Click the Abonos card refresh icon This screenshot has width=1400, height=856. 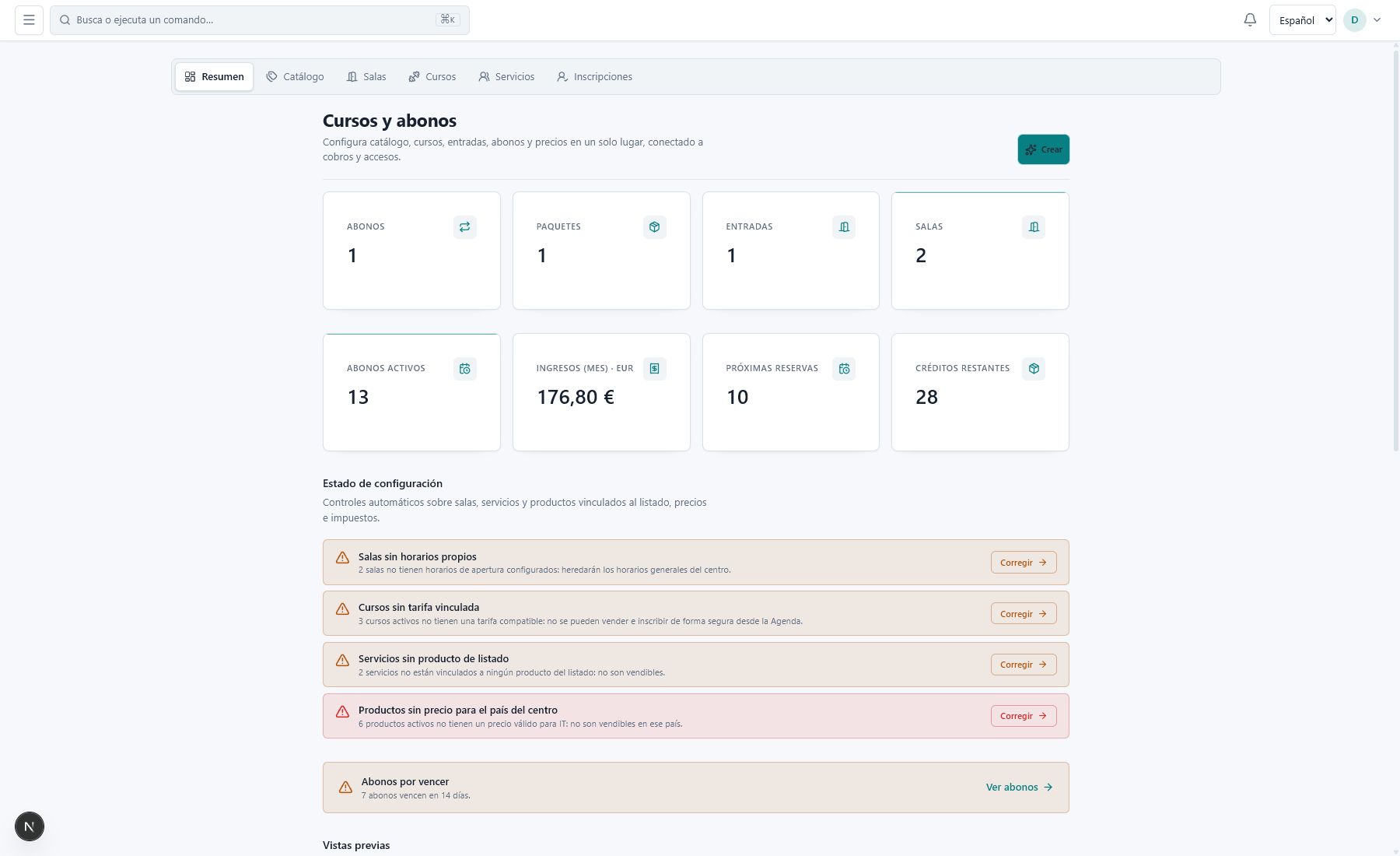[x=464, y=227]
